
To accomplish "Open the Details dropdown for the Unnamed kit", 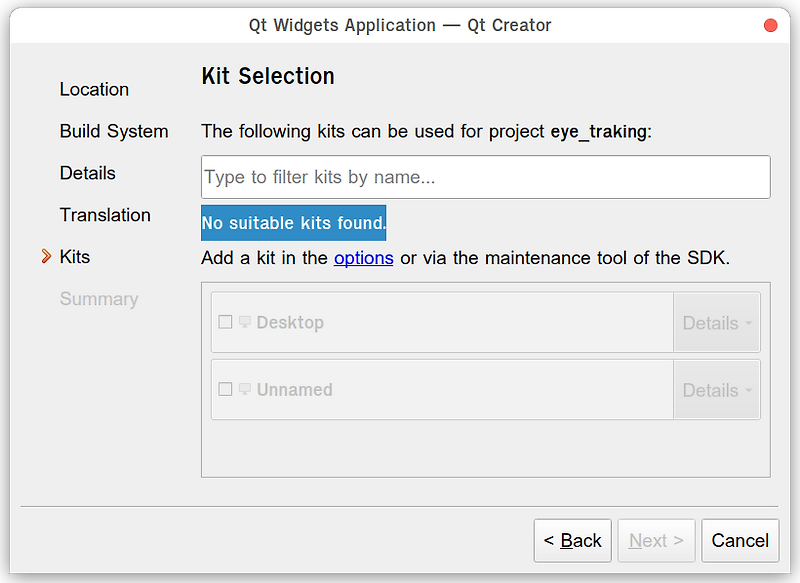I will tap(716, 389).
